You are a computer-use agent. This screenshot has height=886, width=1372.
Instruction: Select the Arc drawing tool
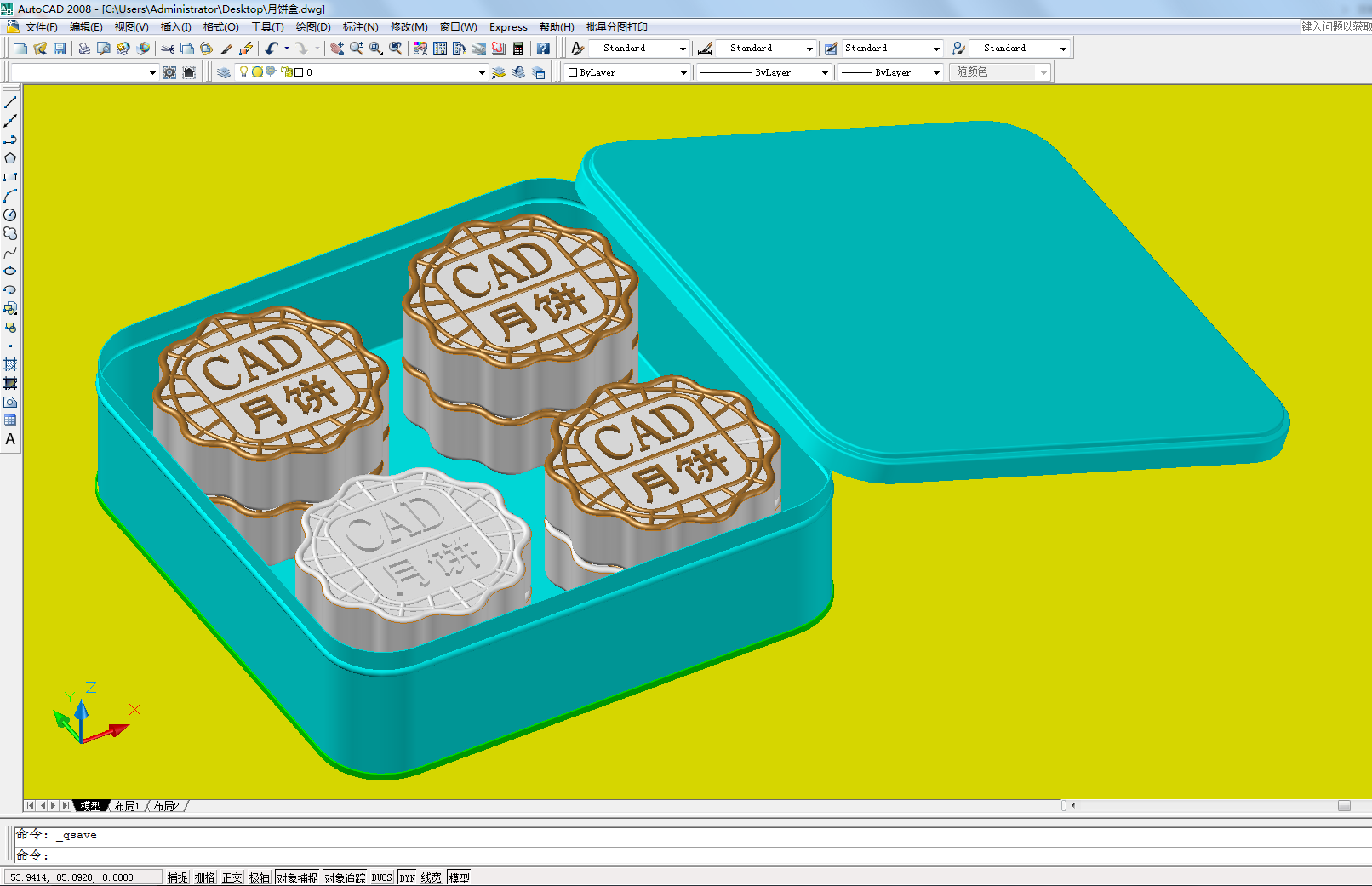click(10, 196)
